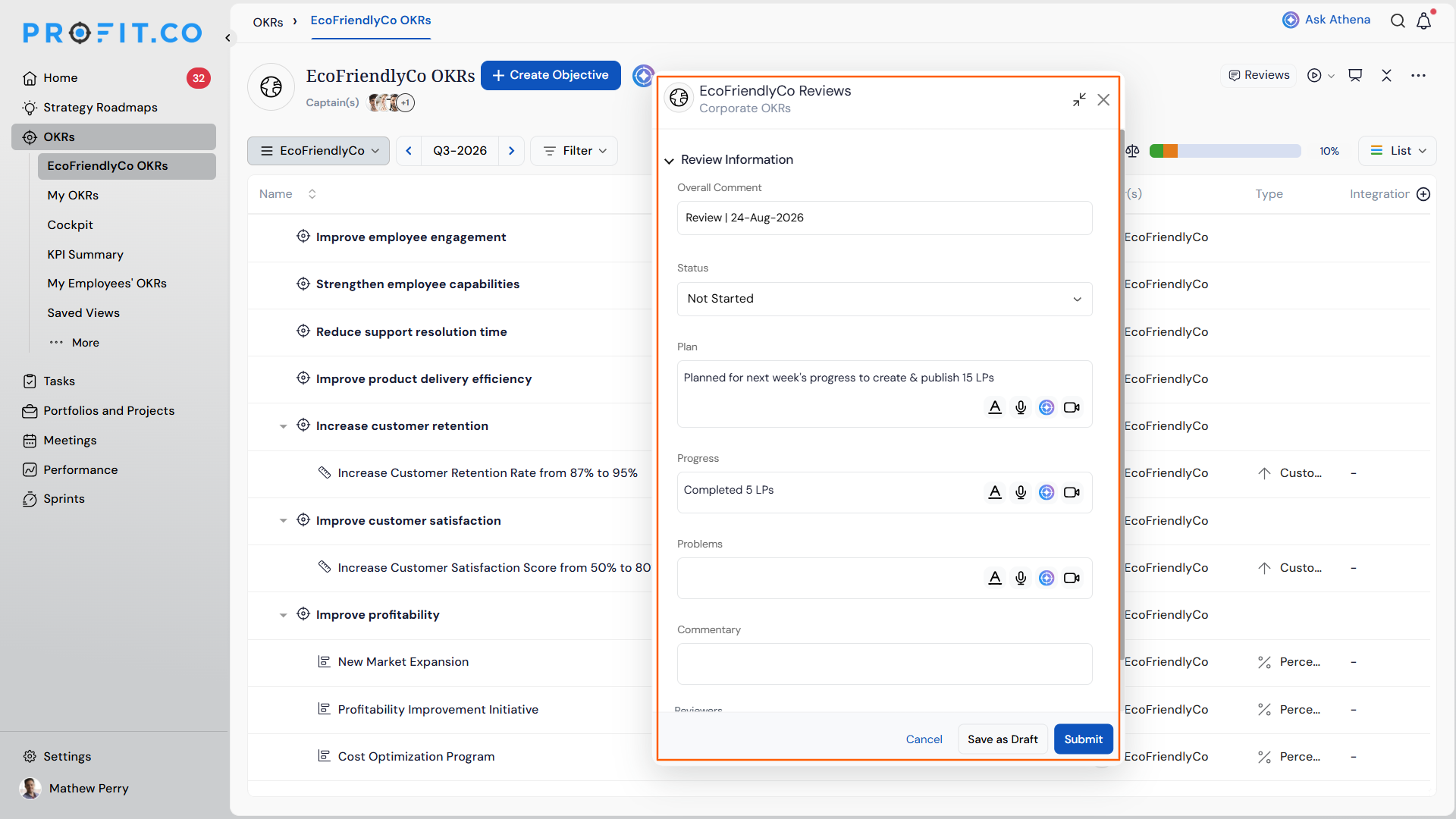
Task: Click the presentation screen icon
Action: 1355,75
